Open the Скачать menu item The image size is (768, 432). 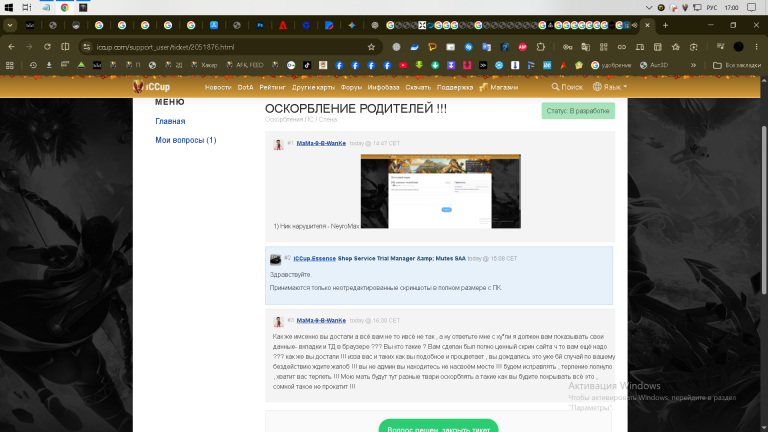click(x=418, y=87)
